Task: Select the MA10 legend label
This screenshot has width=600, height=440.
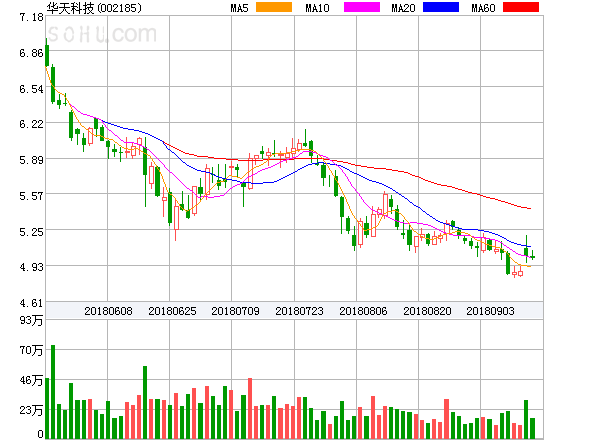Action: pos(318,8)
